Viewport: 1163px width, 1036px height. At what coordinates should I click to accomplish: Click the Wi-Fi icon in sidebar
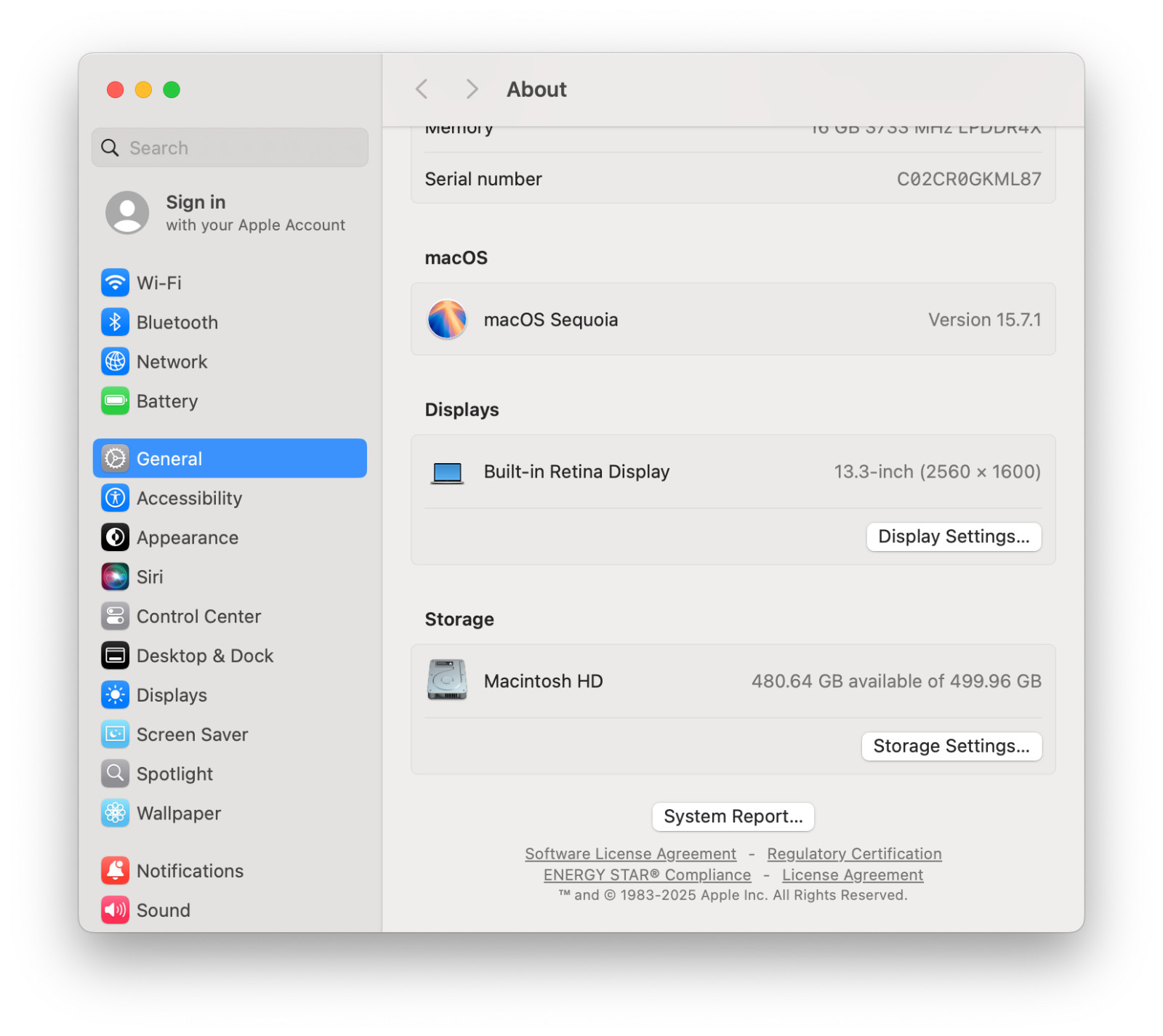coord(115,283)
